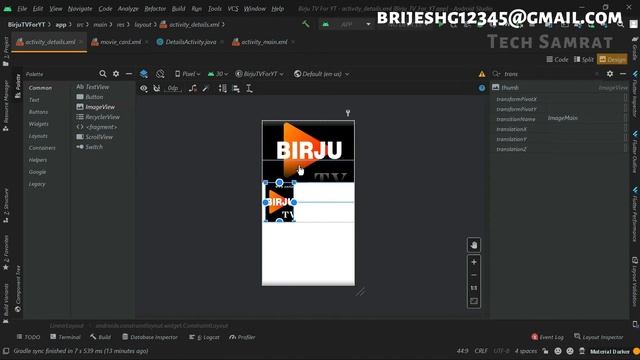Viewport: 640px width, 360px height.
Task: Zoom out with minus button
Action: click(x=474, y=275)
